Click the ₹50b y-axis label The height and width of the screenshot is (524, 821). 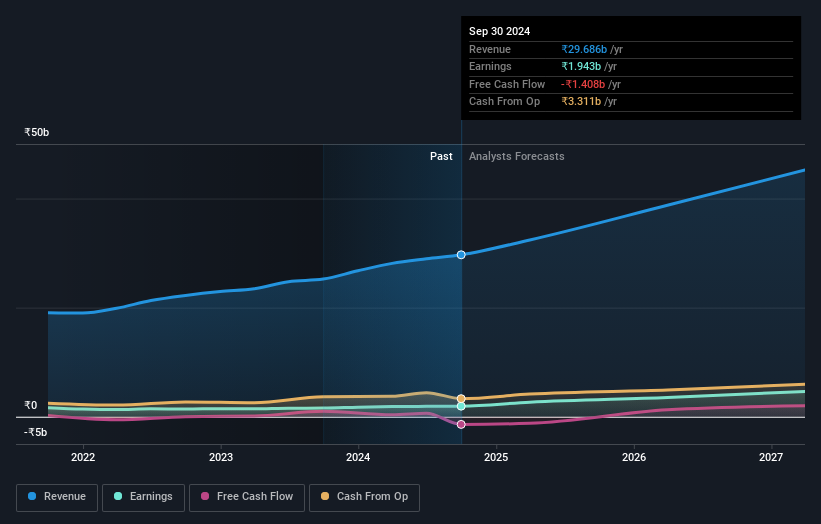pyautogui.click(x=37, y=132)
